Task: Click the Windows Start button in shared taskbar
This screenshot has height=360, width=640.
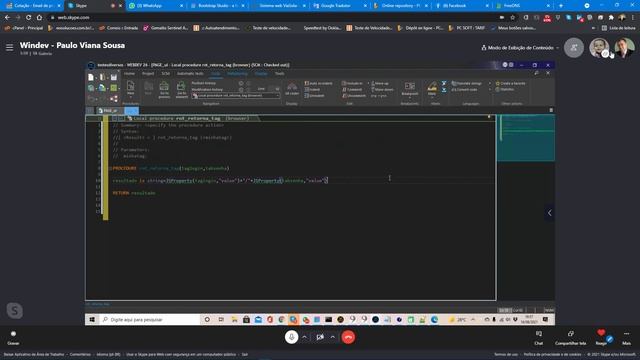Action: (92, 320)
